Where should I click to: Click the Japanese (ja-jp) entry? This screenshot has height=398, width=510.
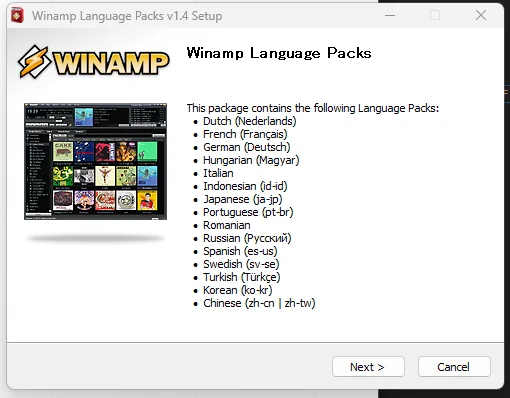243,199
